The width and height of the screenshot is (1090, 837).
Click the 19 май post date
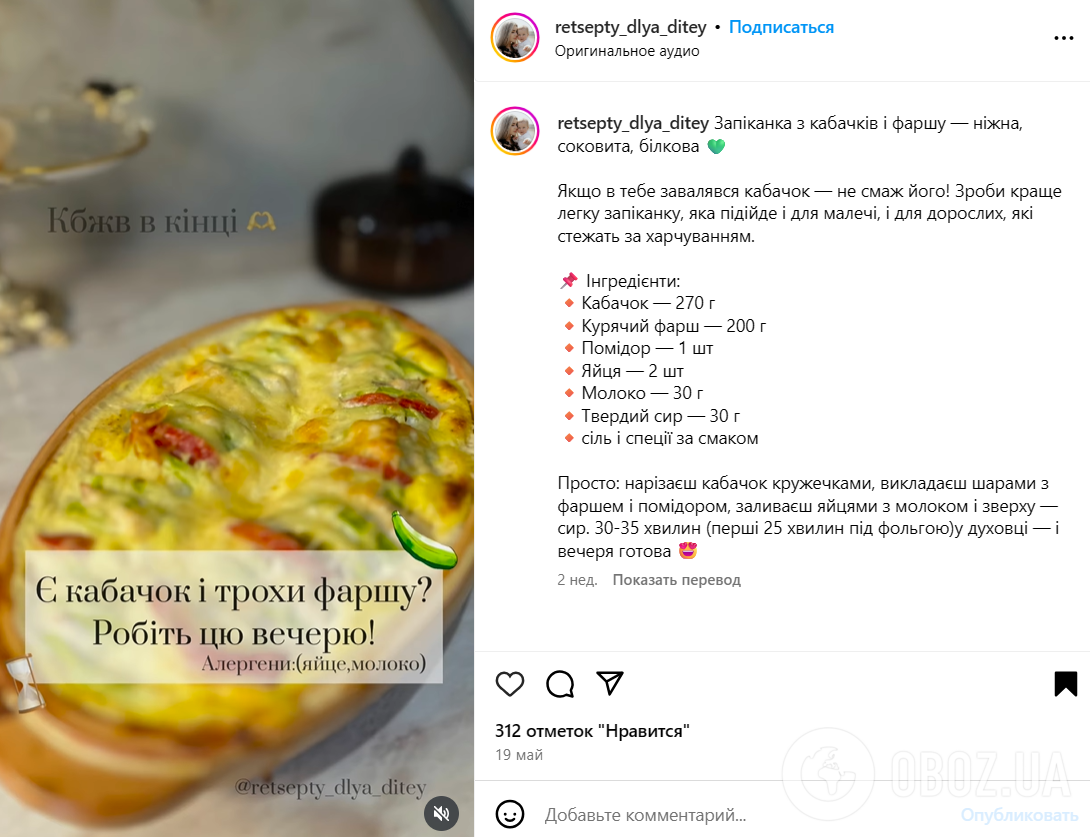[519, 754]
